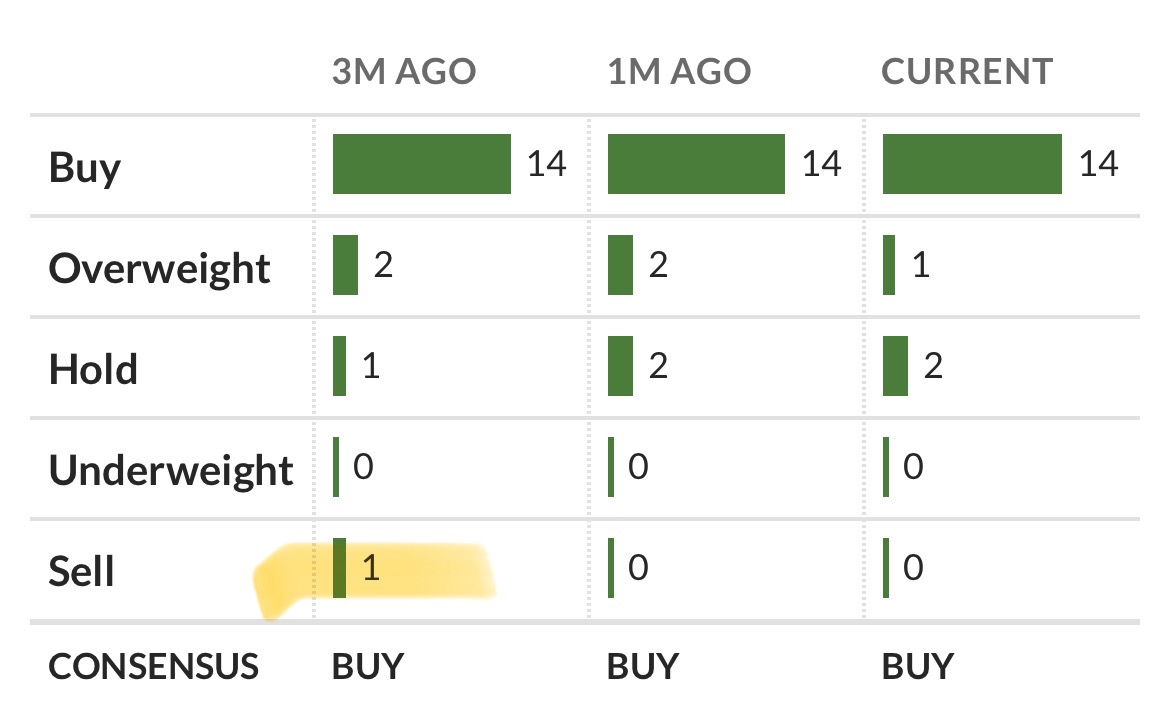Select the Sell row label
The image size is (1170, 722).
pyautogui.click(x=82, y=571)
